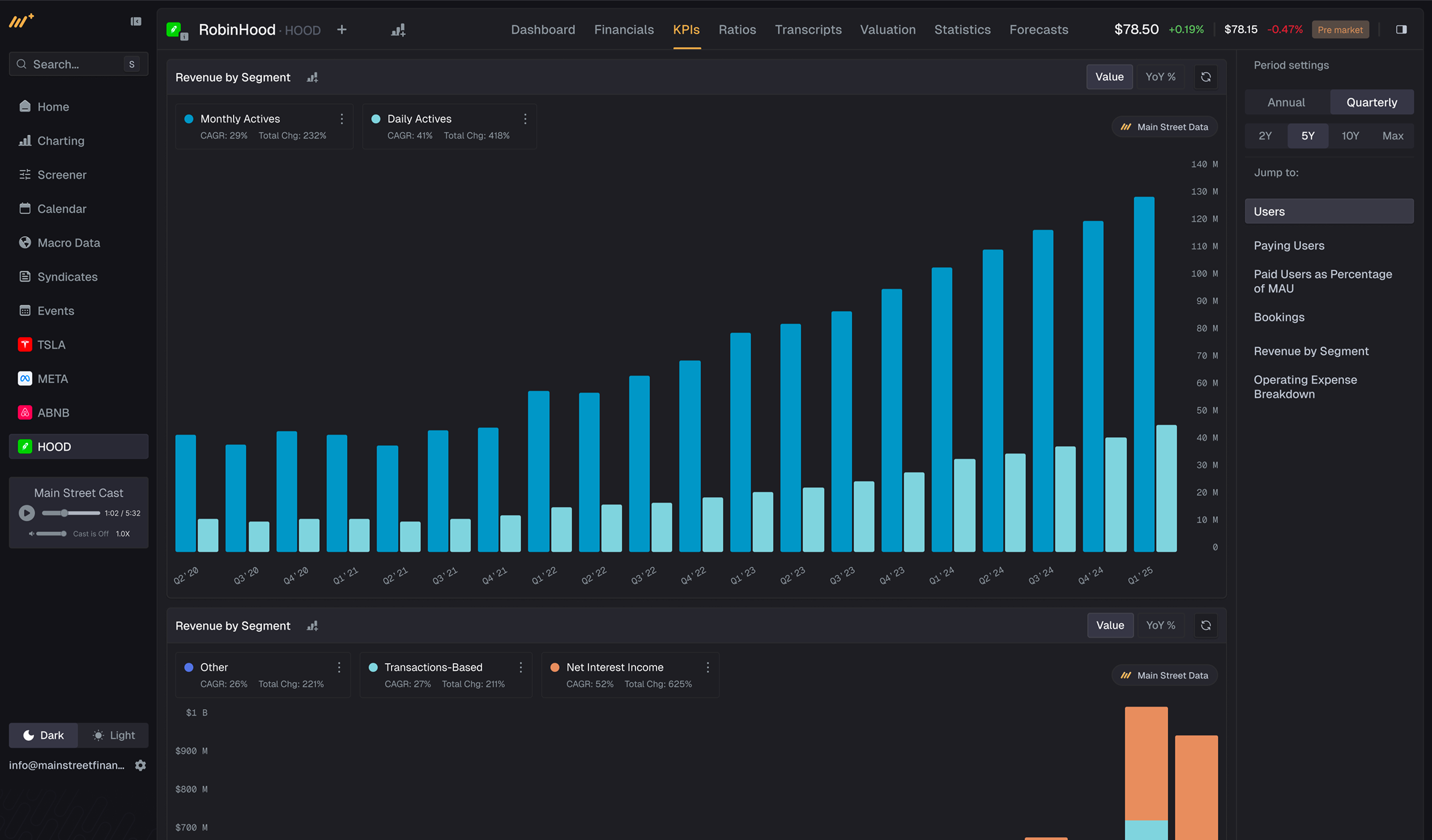
Task: Click the add-to-chart icon beside the HOOD ticker
Action: point(398,29)
